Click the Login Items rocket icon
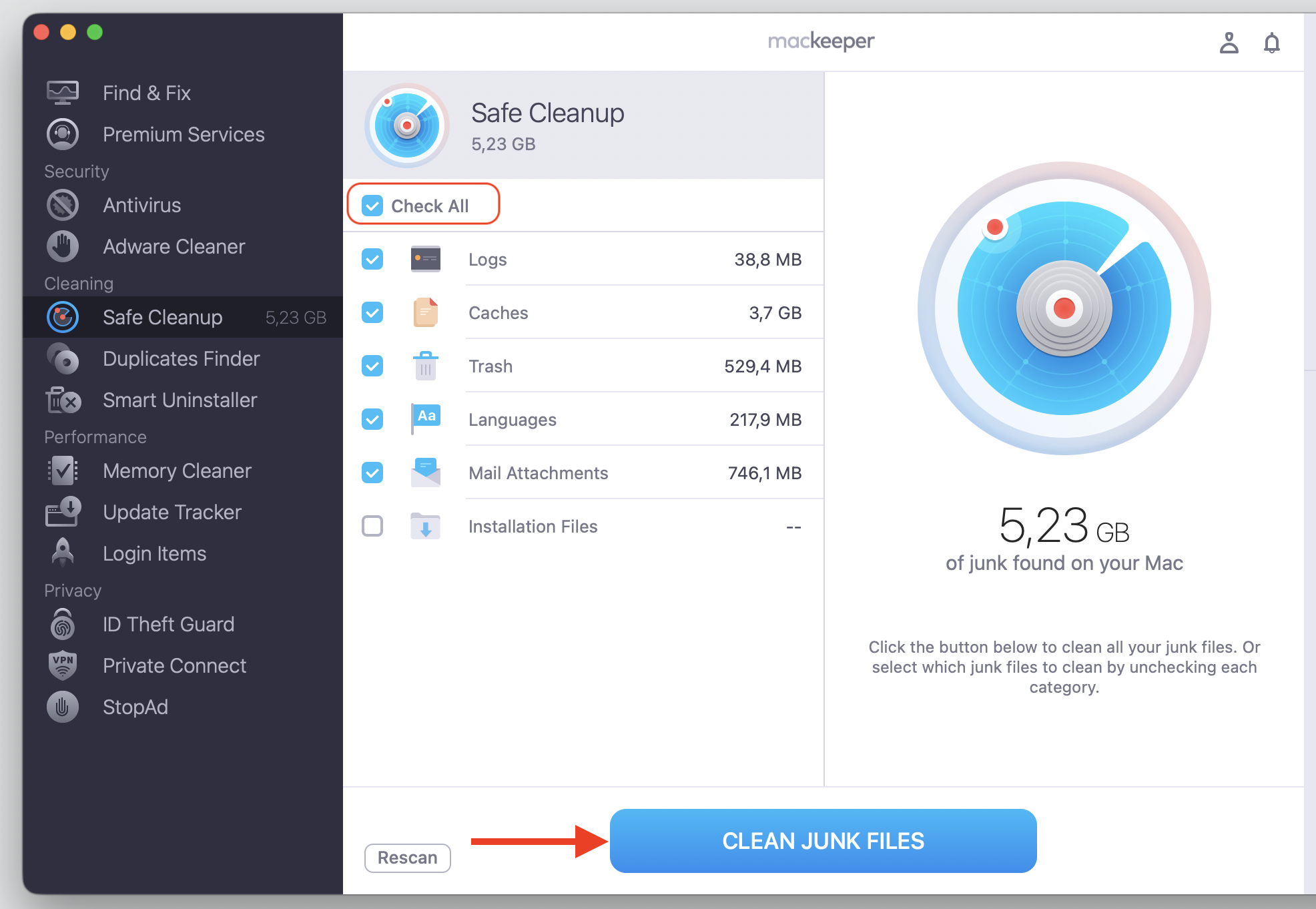1316x909 pixels. [63, 553]
